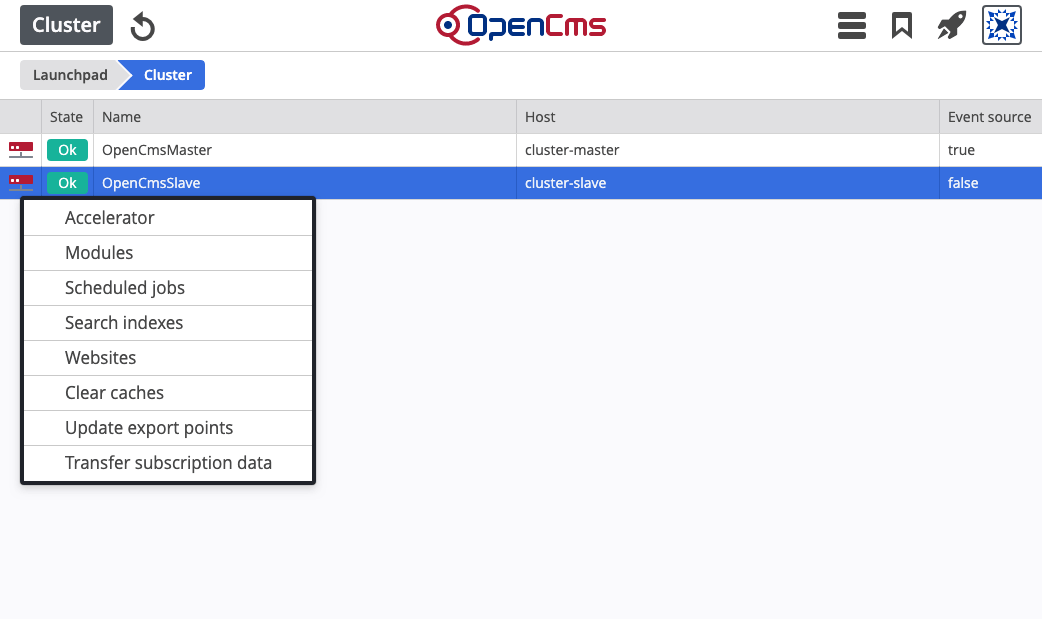Click the Cluster app button

coord(66,25)
